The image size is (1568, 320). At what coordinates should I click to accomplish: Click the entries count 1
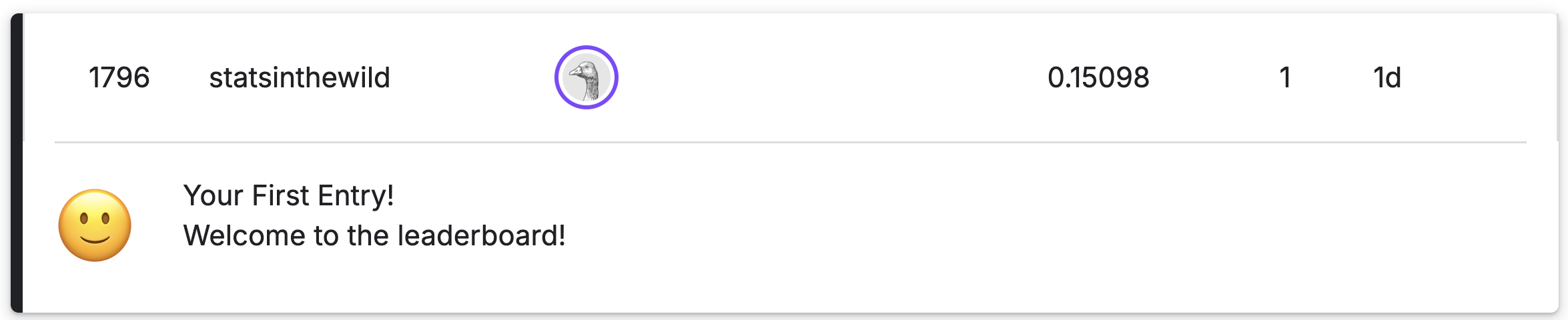click(x=1285, y=78)
